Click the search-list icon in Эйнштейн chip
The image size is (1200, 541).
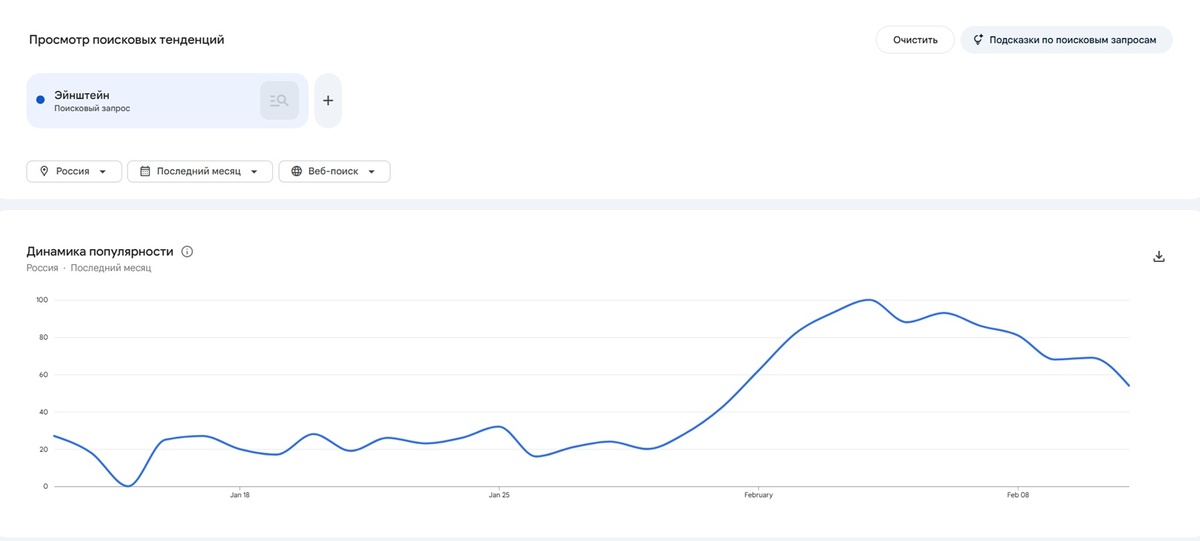click(279, 101)
